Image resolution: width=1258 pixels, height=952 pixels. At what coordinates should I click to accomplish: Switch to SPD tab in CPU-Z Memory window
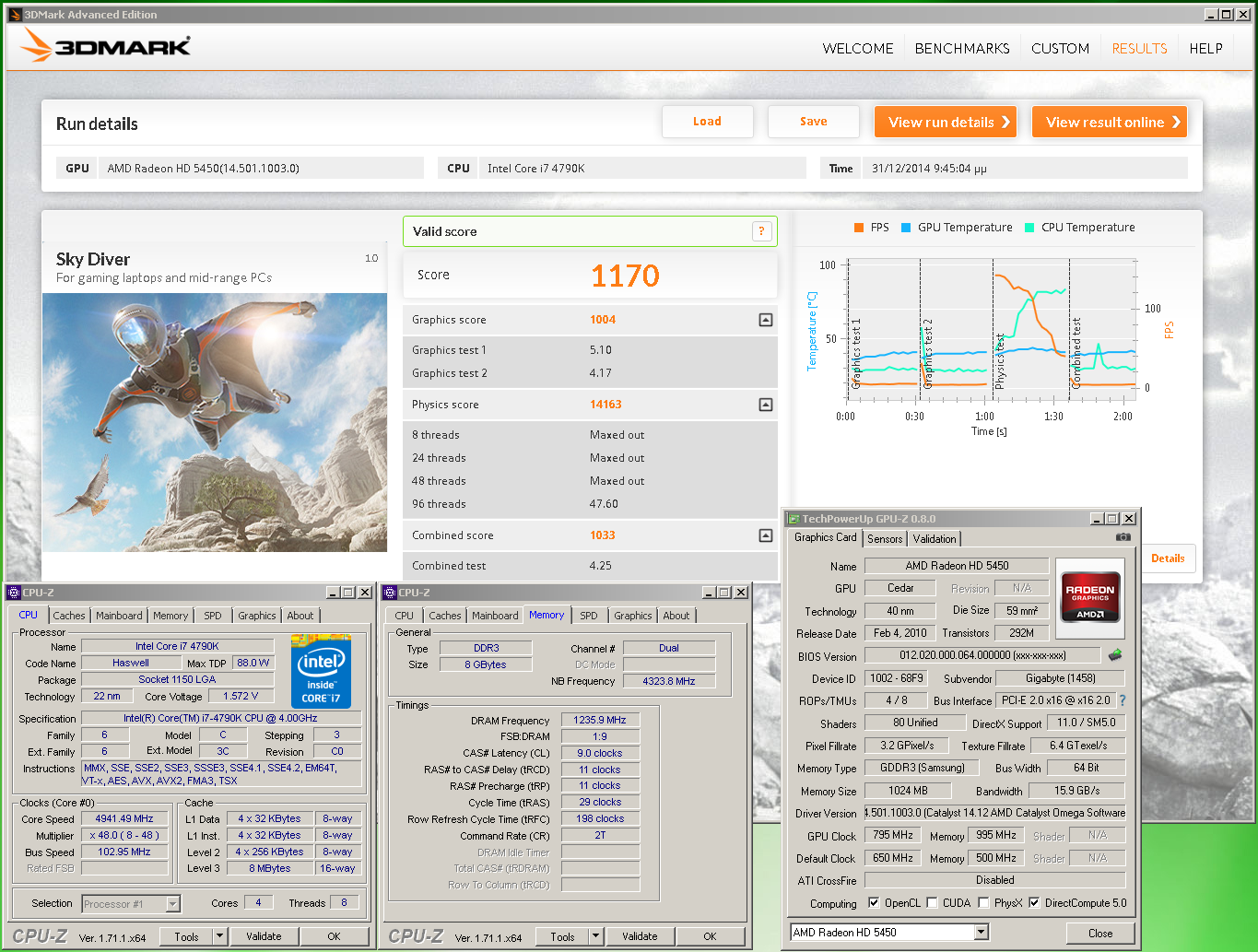pos(589,616)
